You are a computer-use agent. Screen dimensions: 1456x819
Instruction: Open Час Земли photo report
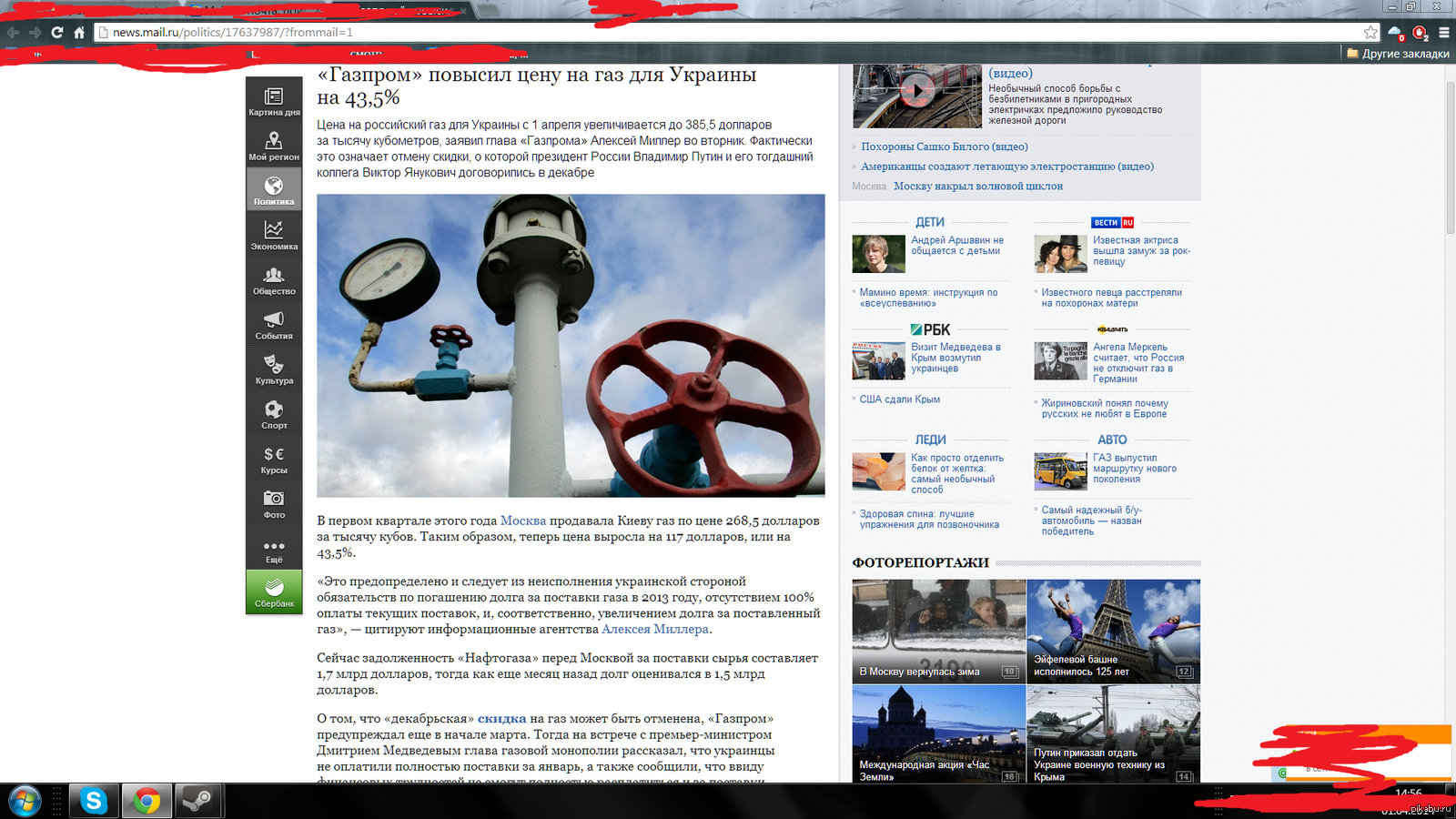939,733
